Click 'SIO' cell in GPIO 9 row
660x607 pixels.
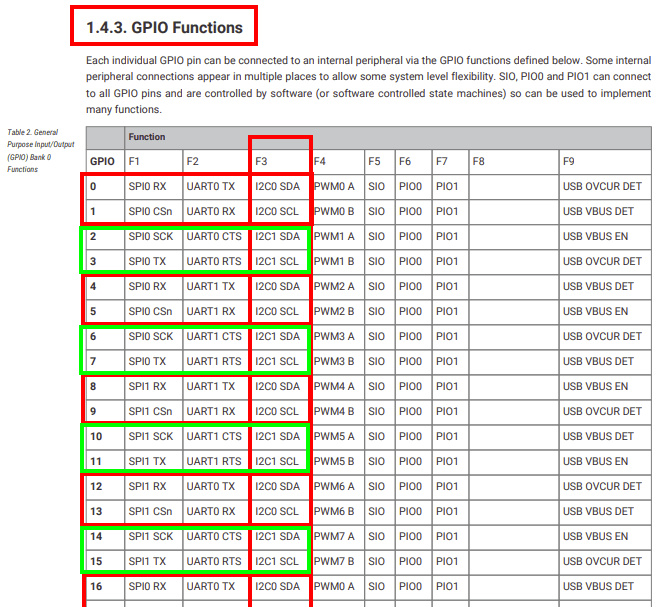376,411
